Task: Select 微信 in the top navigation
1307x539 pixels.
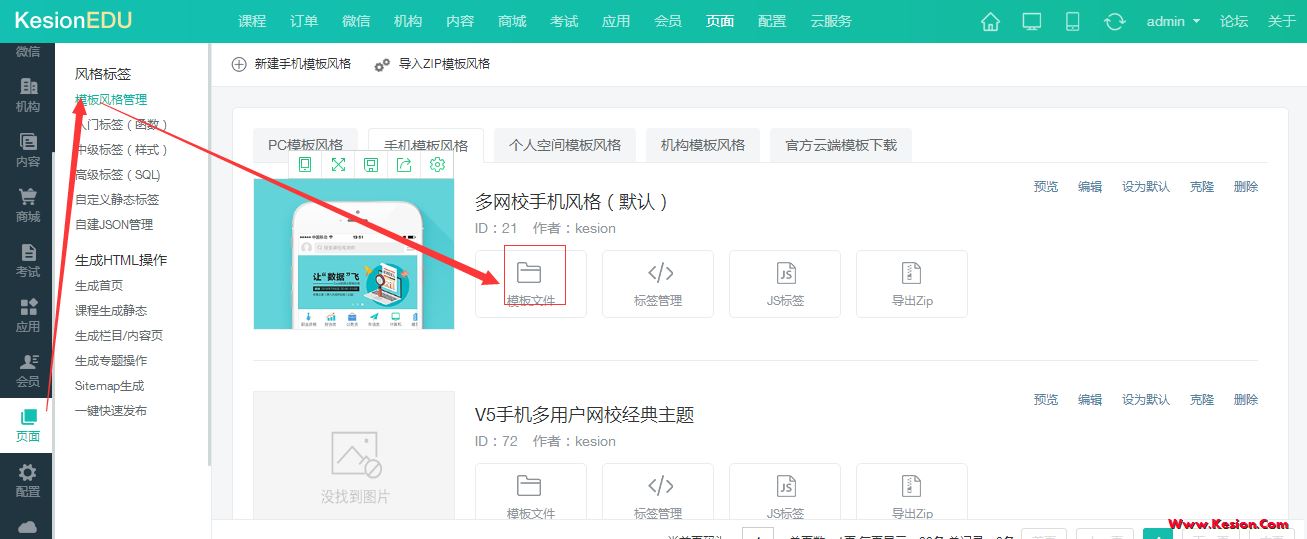Action: (x=356, y=21)
